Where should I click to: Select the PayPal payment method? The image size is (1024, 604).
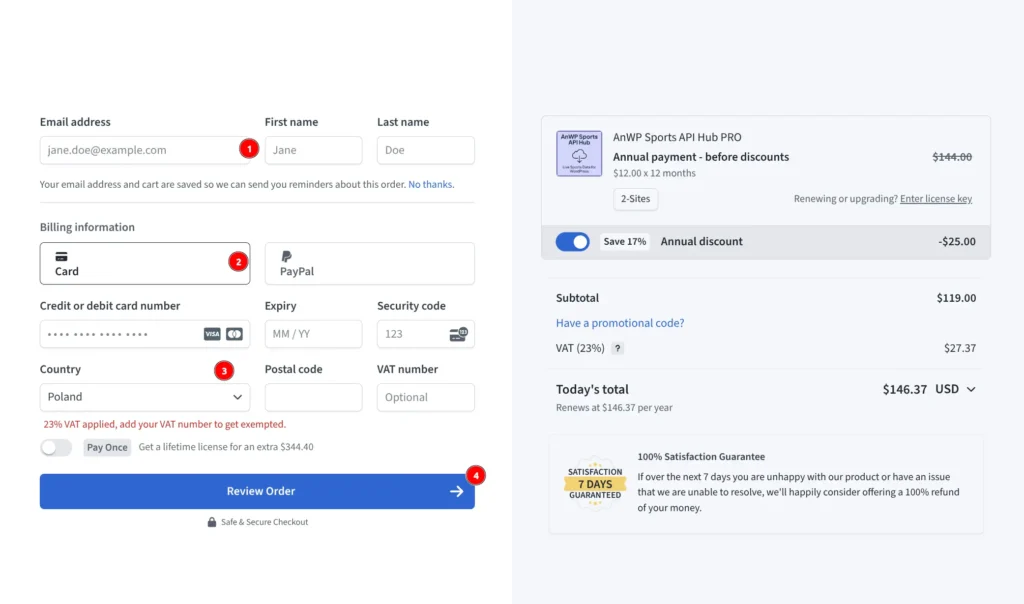point(370,264)
